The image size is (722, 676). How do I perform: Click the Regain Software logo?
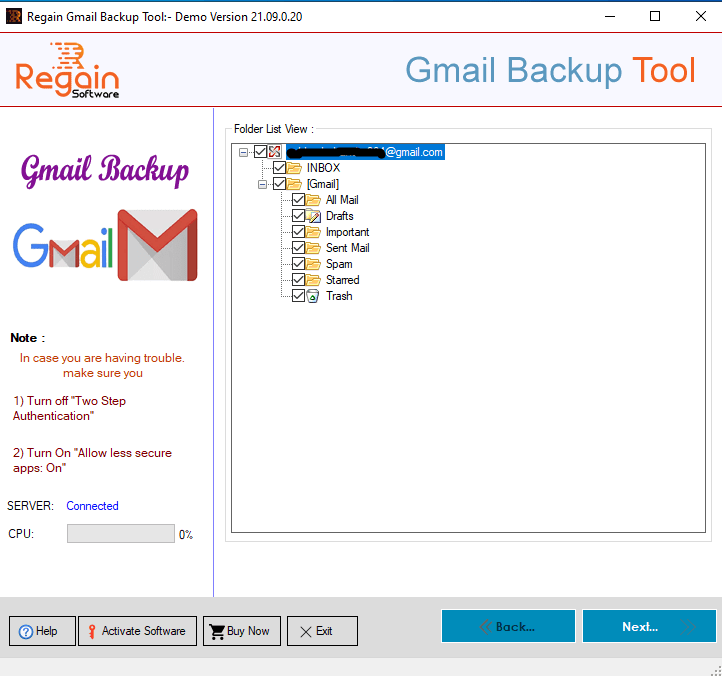[68, 70]
